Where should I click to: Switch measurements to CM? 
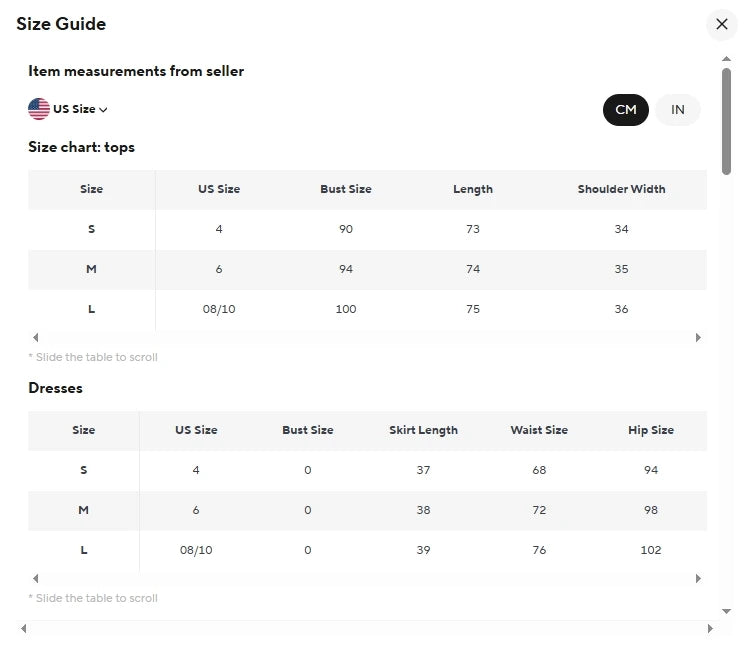pyautogui.click(x=626, y=109)
